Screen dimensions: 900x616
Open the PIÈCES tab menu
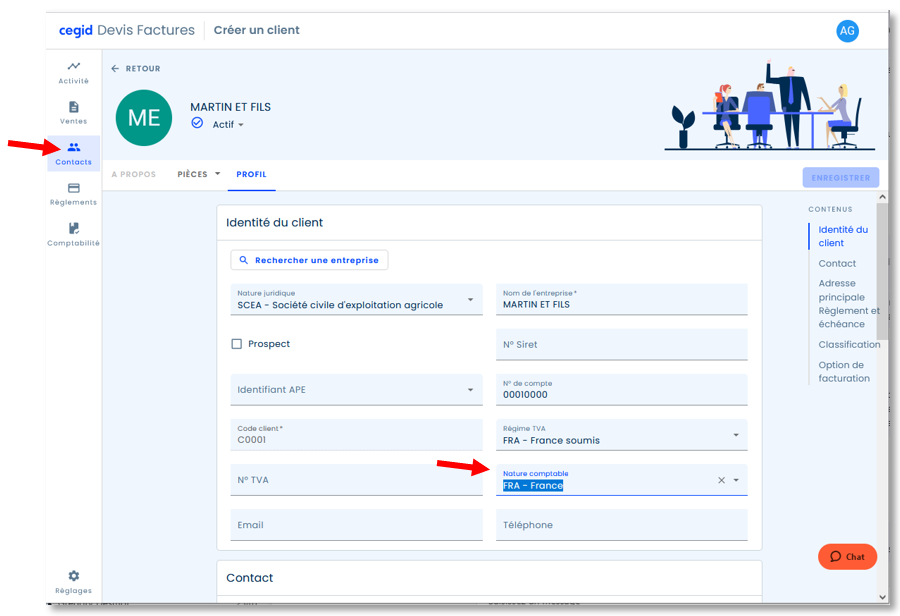click(x=199, y=174)
